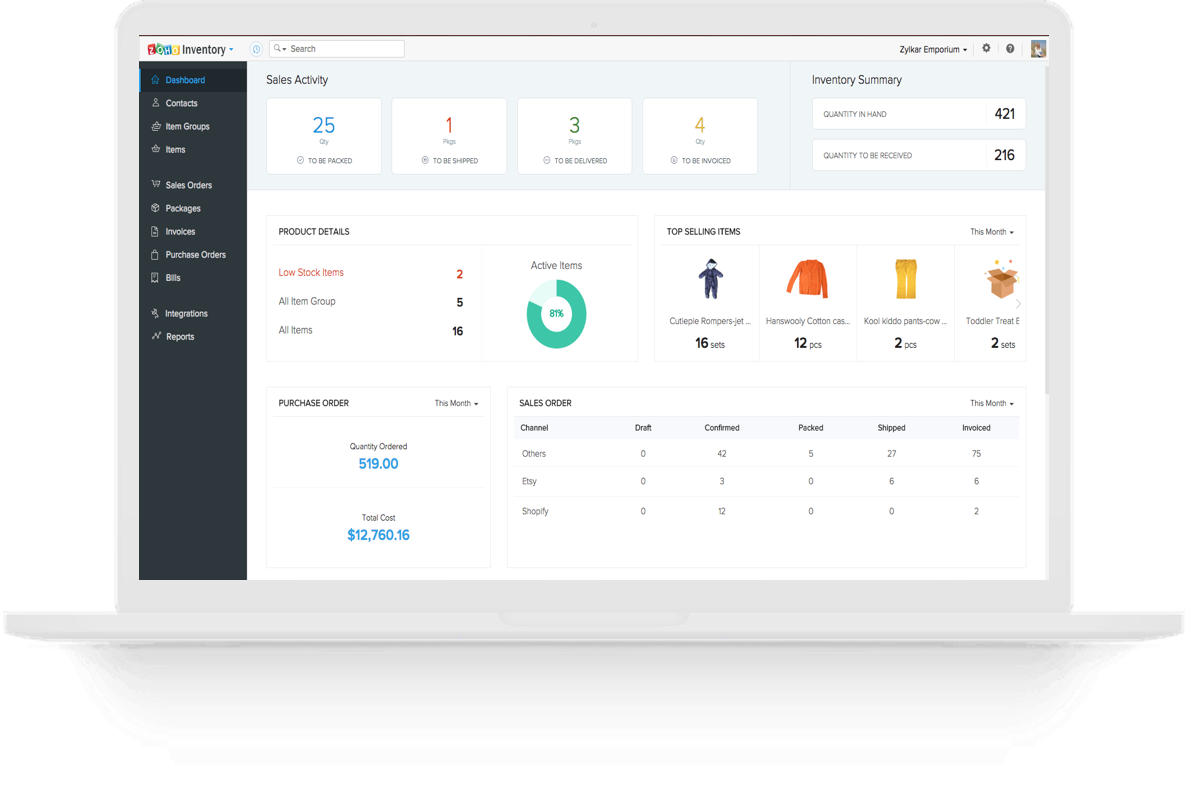The width and height of the screenshot is (1188, 805).
Task: Open Sales Orders in the sidebar
Action: click(188, 185)
